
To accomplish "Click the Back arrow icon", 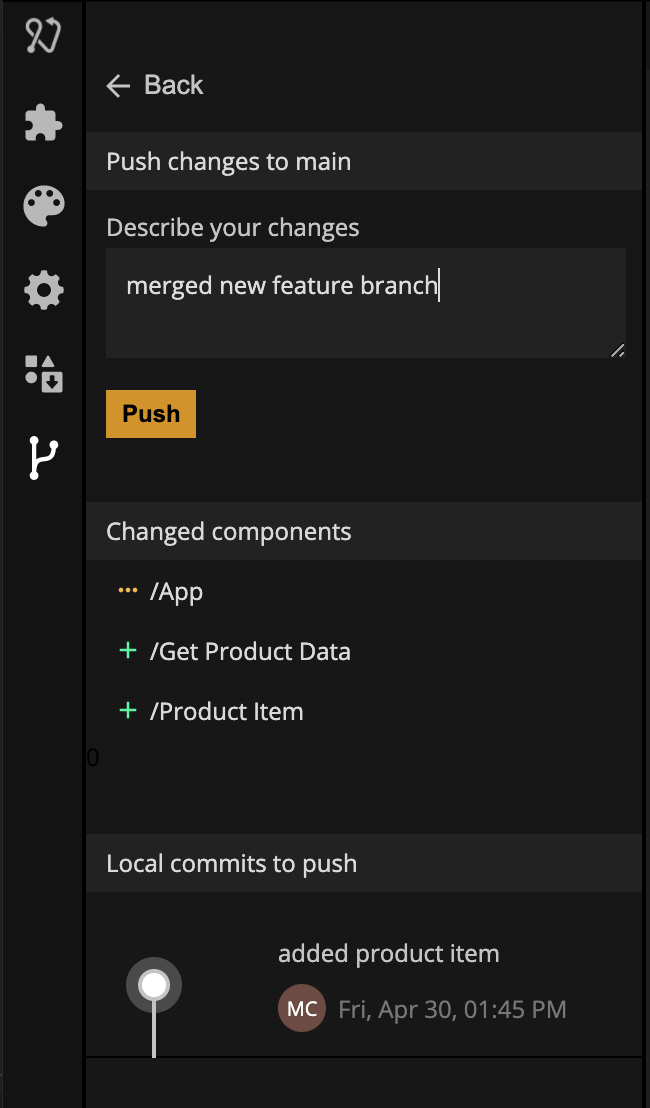I will pos(118,86).
